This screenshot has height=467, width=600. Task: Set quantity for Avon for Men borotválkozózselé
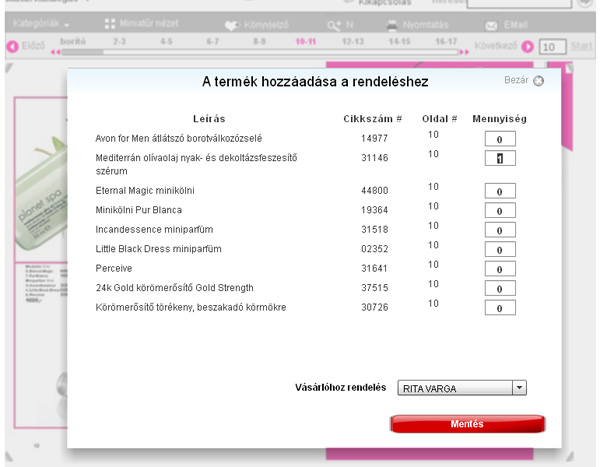500,139
